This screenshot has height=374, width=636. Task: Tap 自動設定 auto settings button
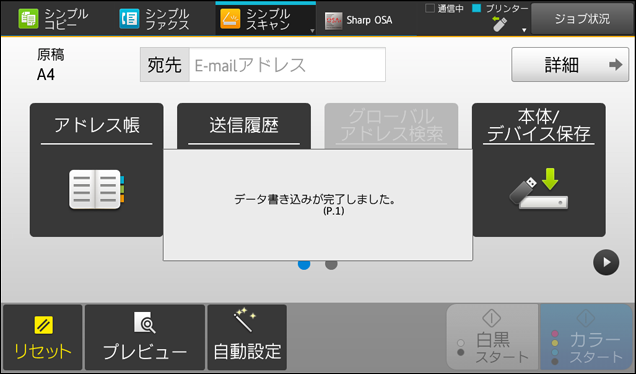click(247, 337)
